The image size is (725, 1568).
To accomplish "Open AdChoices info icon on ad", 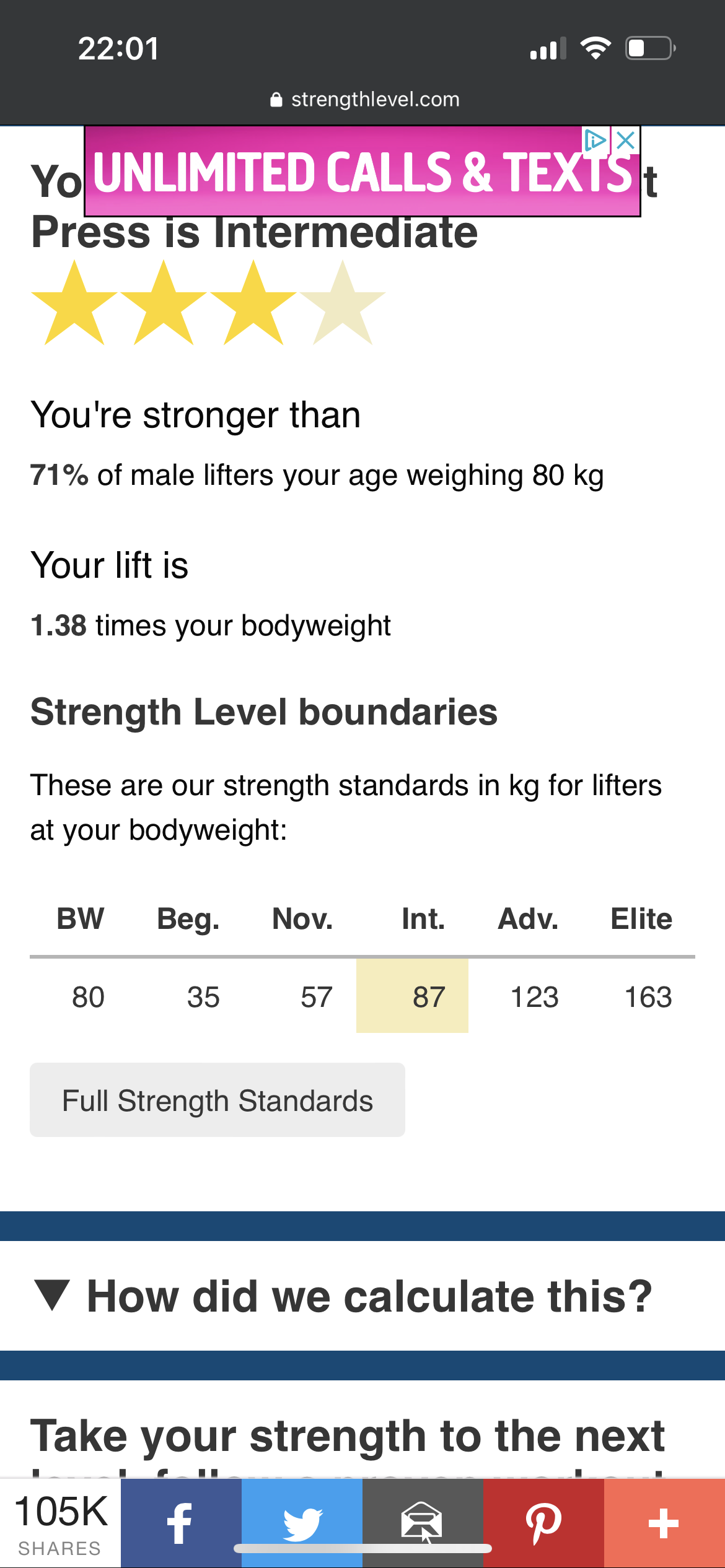I will [x=595, y=140].
